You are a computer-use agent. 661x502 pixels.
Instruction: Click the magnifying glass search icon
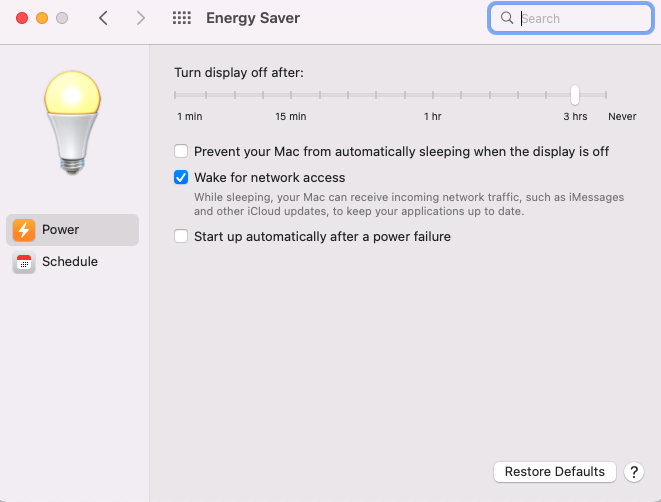coord(507,18)
